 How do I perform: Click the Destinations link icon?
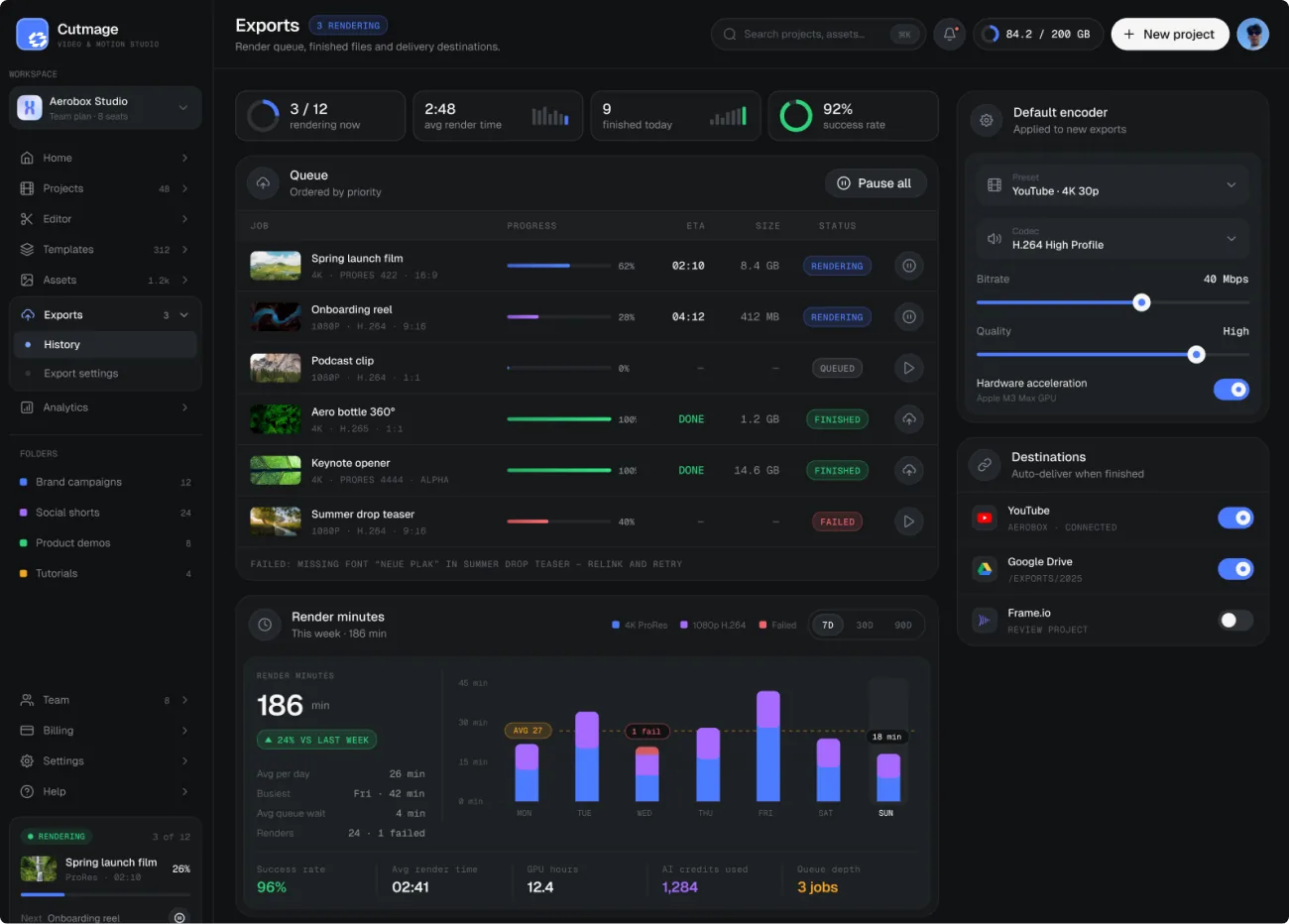(x=985, y=464)
